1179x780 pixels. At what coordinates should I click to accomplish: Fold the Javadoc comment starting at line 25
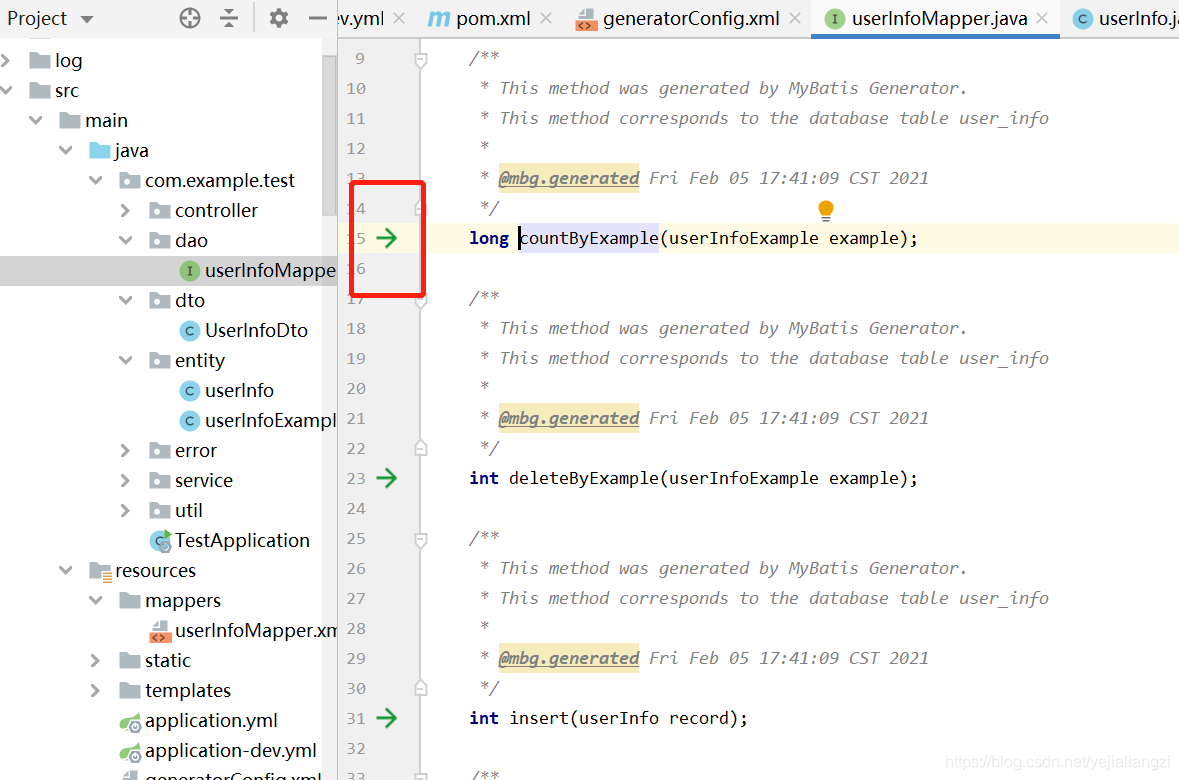tap(421, 539)
